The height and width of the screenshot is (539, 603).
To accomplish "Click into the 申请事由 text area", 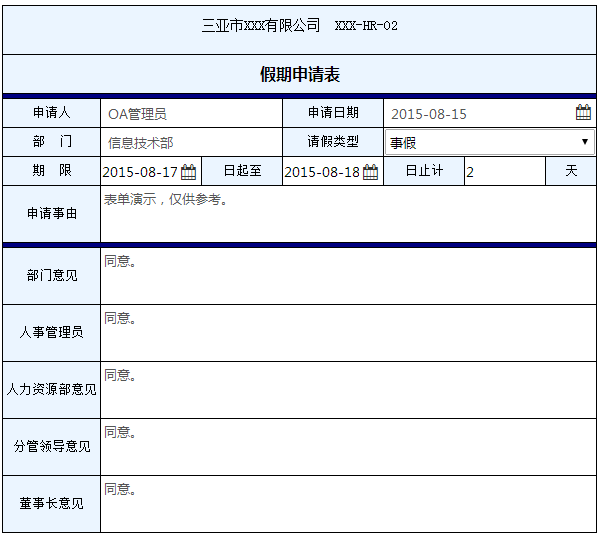I will (346, 213).
